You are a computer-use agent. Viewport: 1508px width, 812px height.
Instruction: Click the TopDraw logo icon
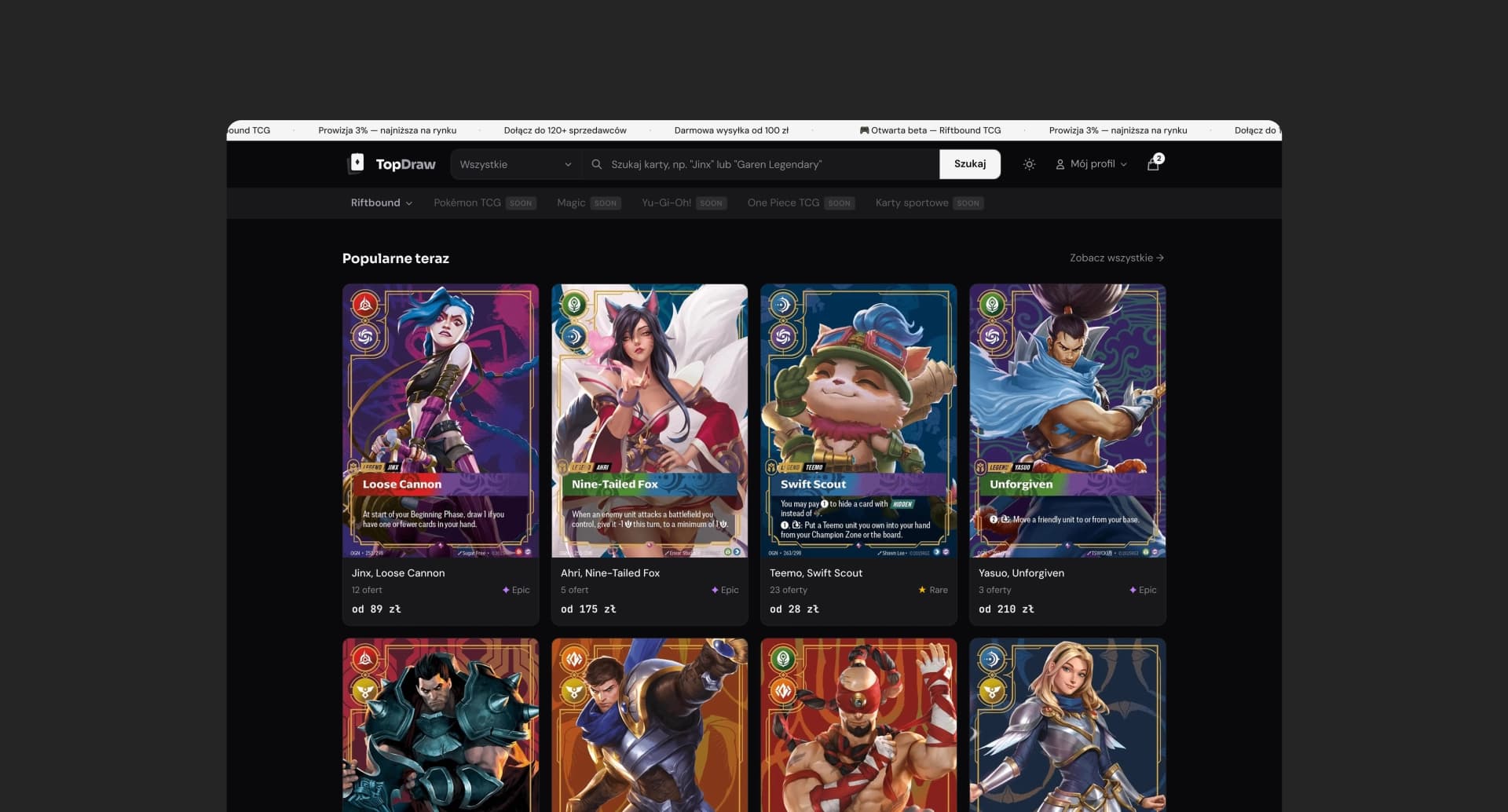[357, 163]
